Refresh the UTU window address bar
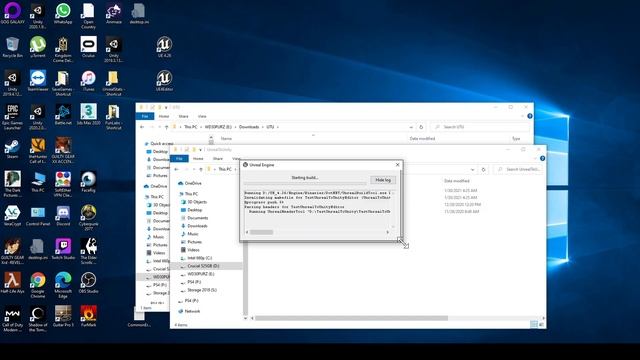 click(421, 127)
